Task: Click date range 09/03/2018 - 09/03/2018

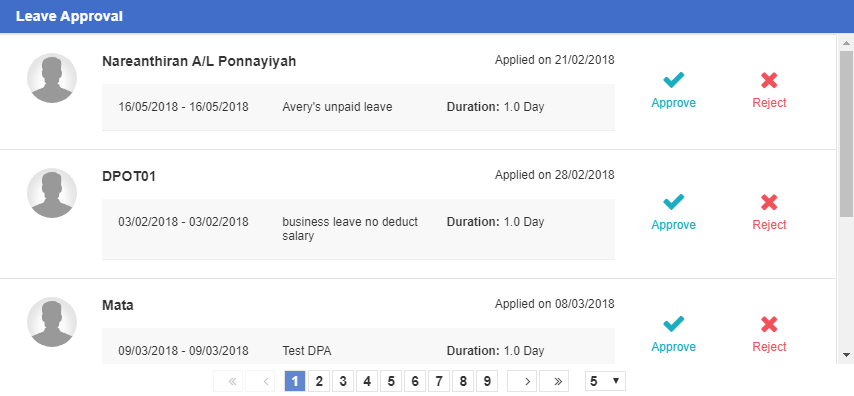Action: point(184,351)
